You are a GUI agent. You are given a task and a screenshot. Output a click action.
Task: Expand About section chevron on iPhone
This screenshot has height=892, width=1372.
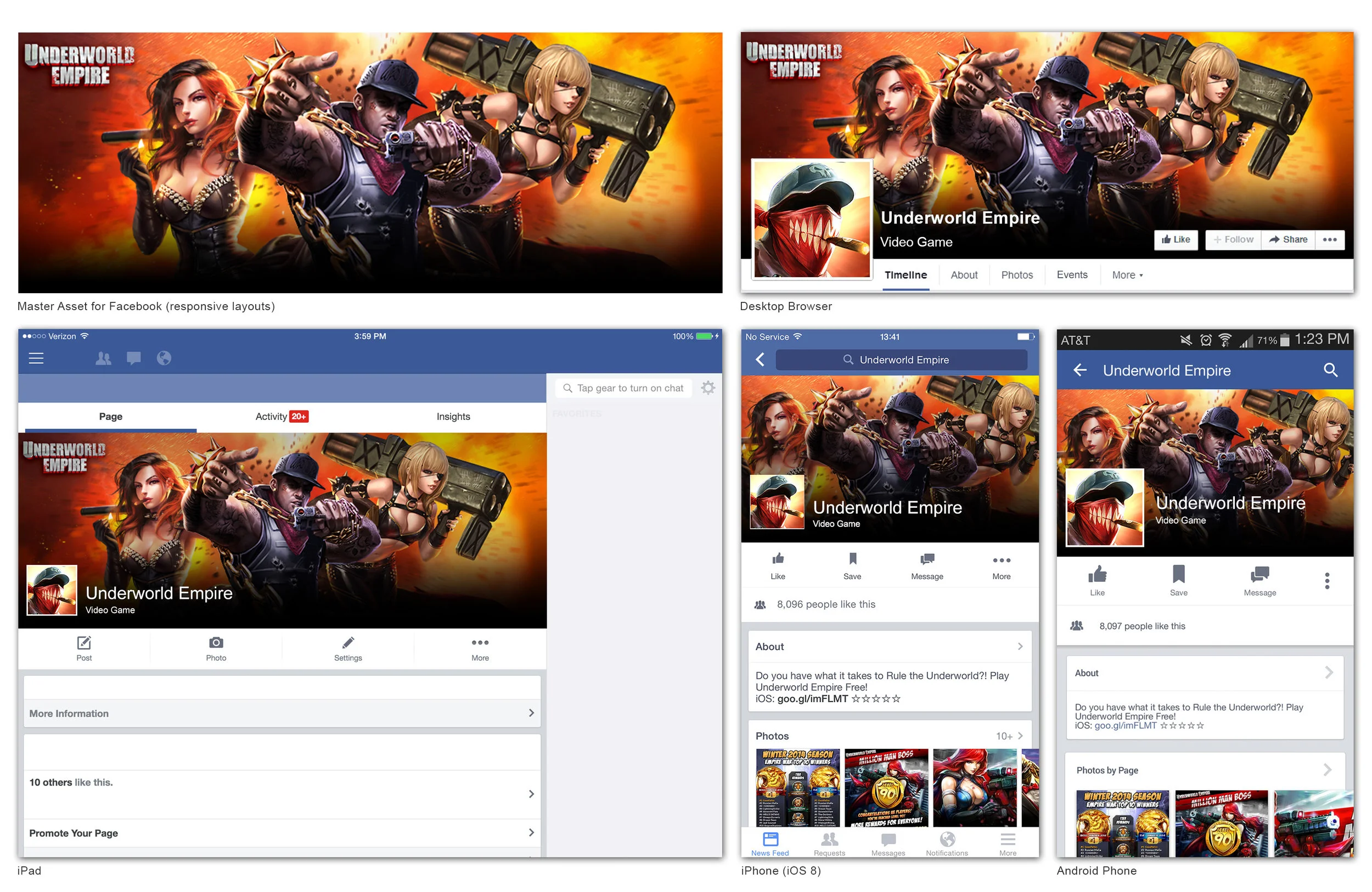tap(1020, 647)
